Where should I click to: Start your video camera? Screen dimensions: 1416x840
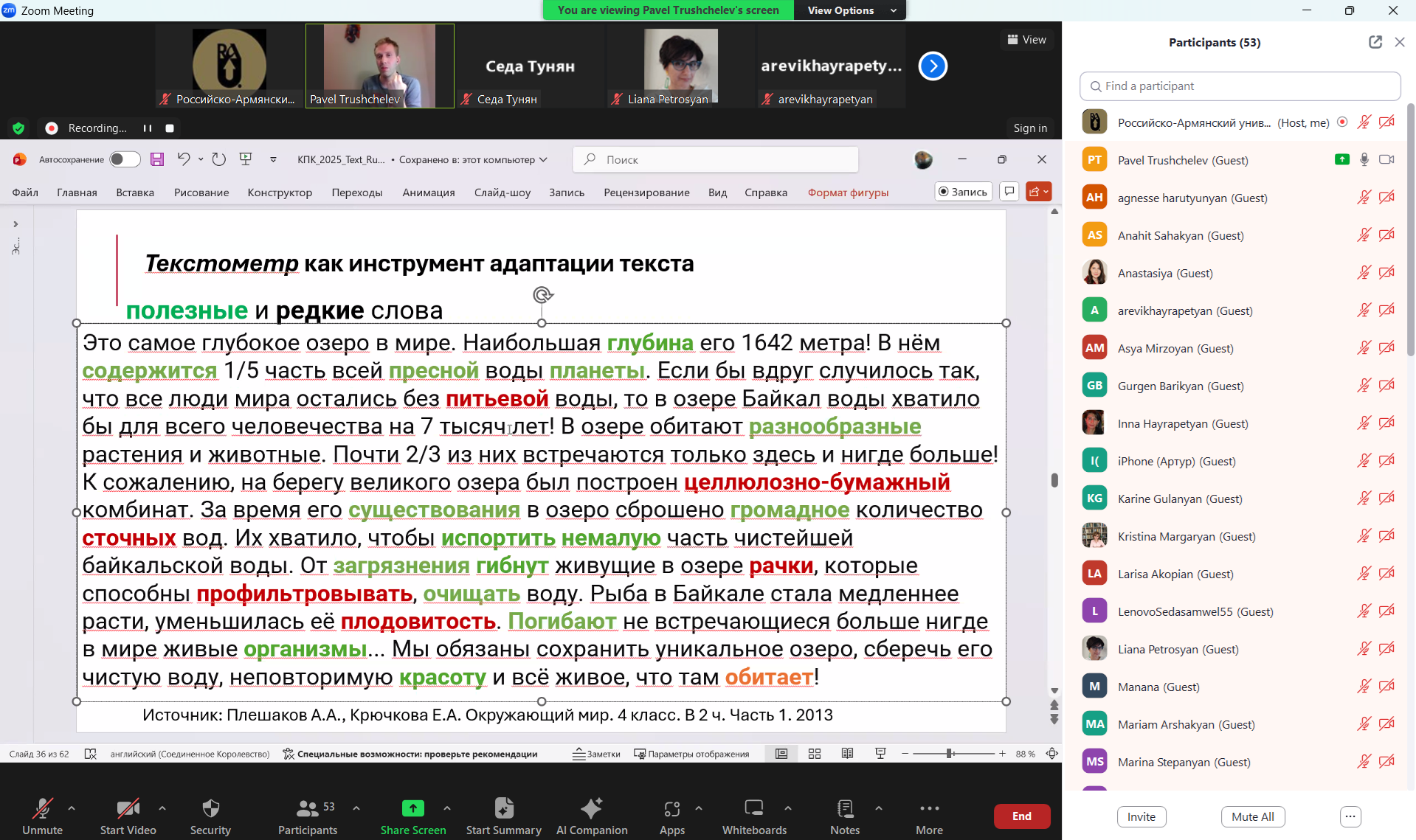[x=128, y=816]
